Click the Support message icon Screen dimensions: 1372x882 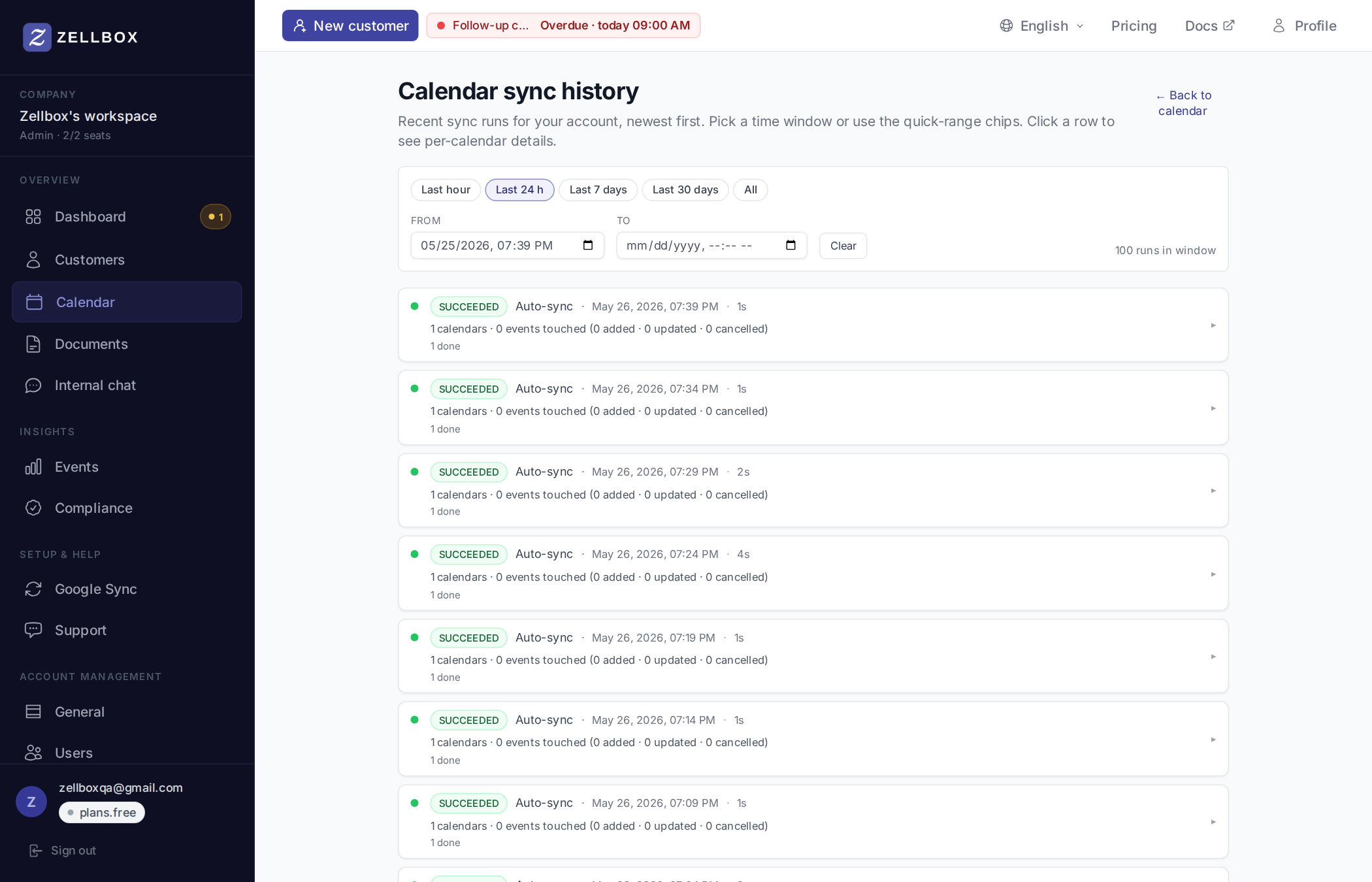pyautogui.click(x=33, y=630)
